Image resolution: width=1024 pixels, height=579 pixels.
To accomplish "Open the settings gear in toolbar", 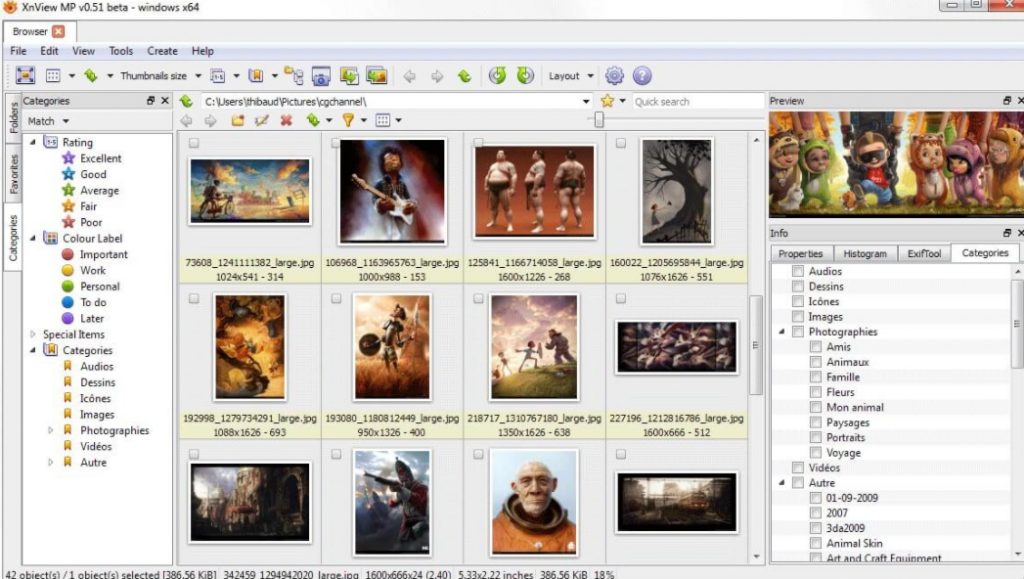I will point(614,76).
